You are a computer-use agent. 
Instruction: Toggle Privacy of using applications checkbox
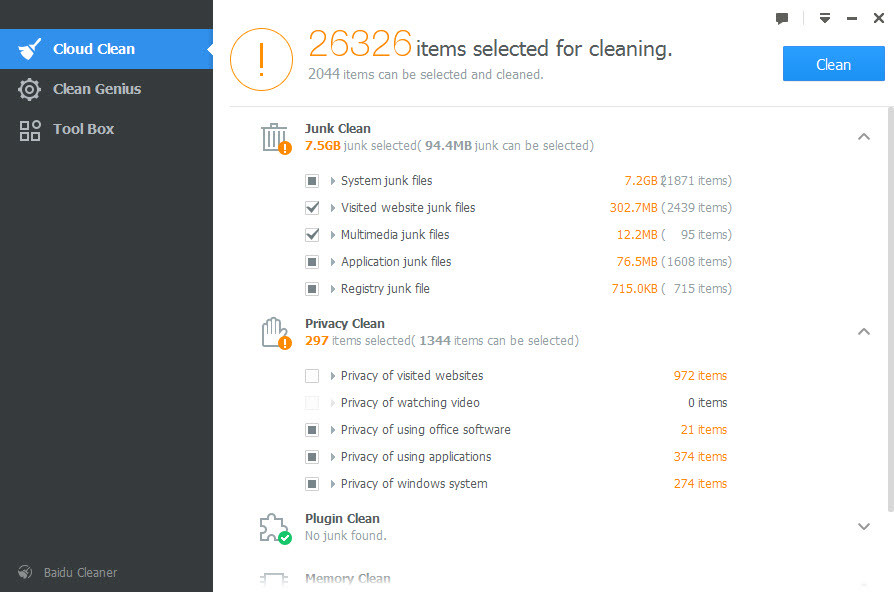tap(312, 457)
